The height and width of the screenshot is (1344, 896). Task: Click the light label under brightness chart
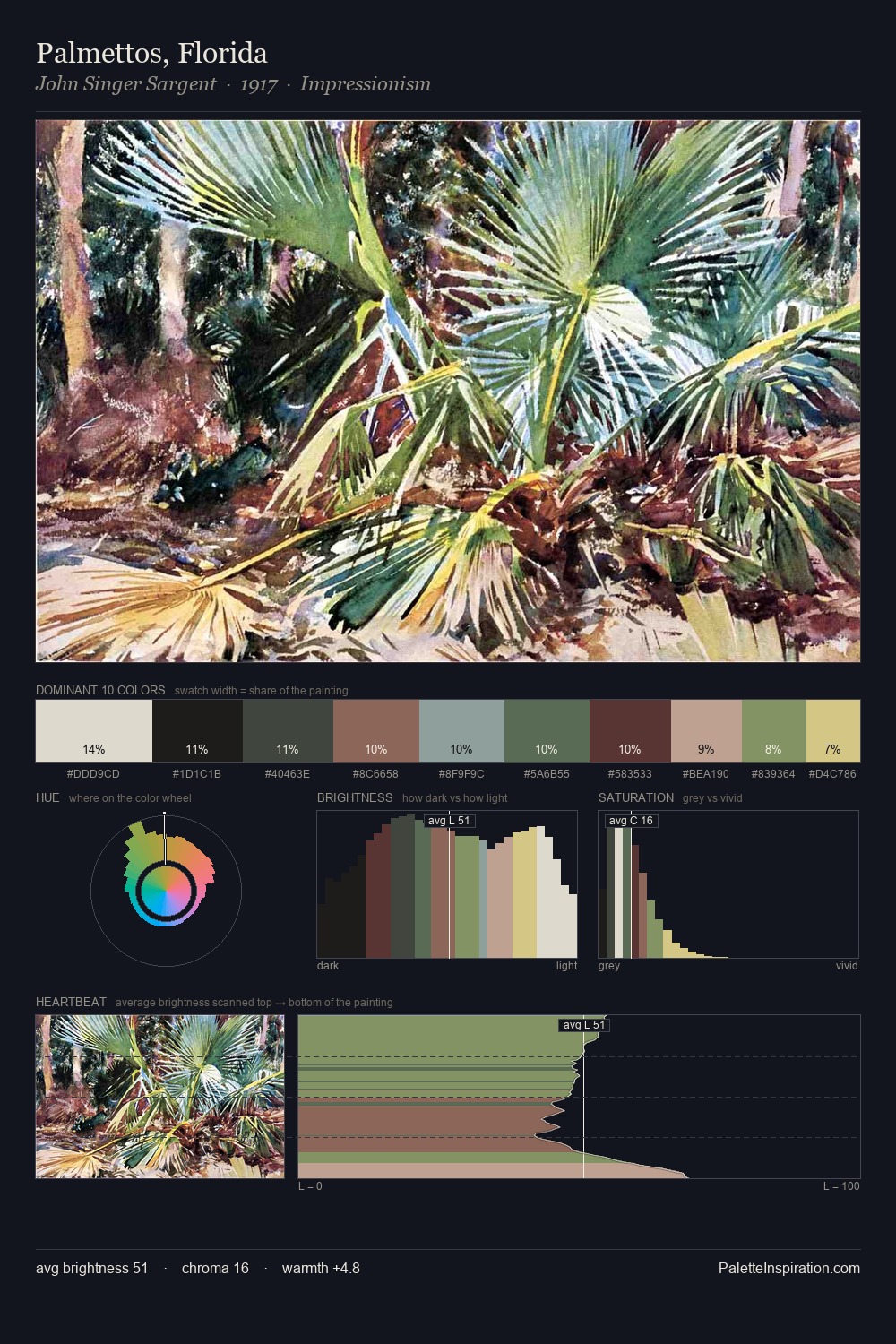(566, 966)
